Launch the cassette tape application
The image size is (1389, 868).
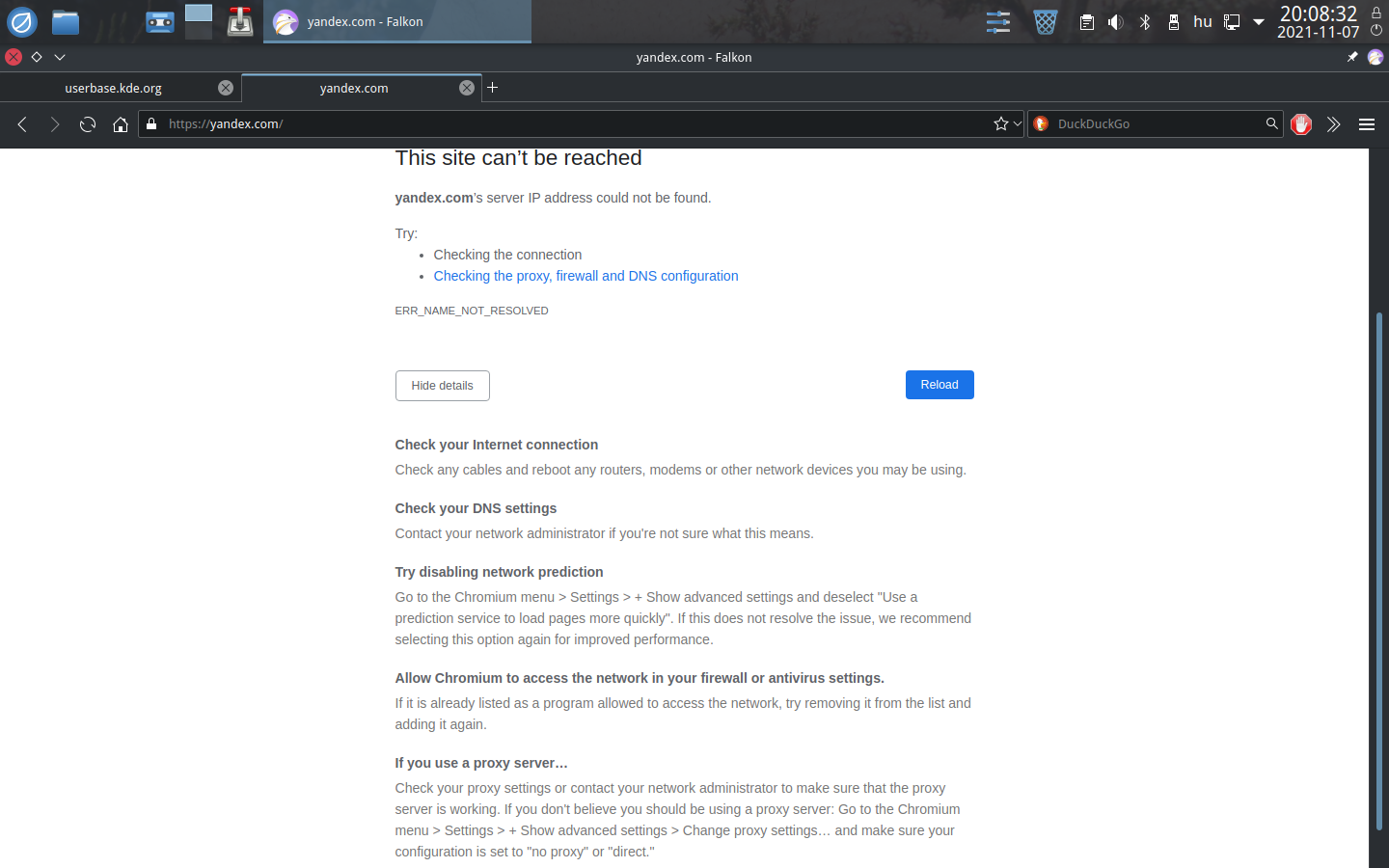[x=159, y=21]
